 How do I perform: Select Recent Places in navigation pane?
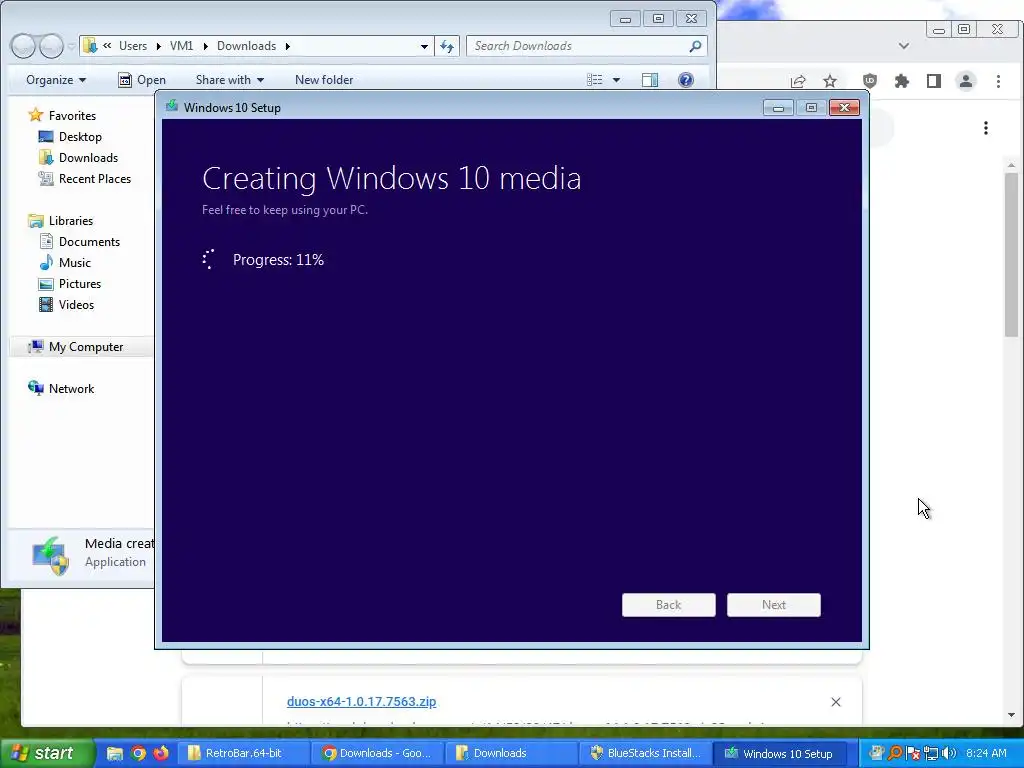(85, 178)
